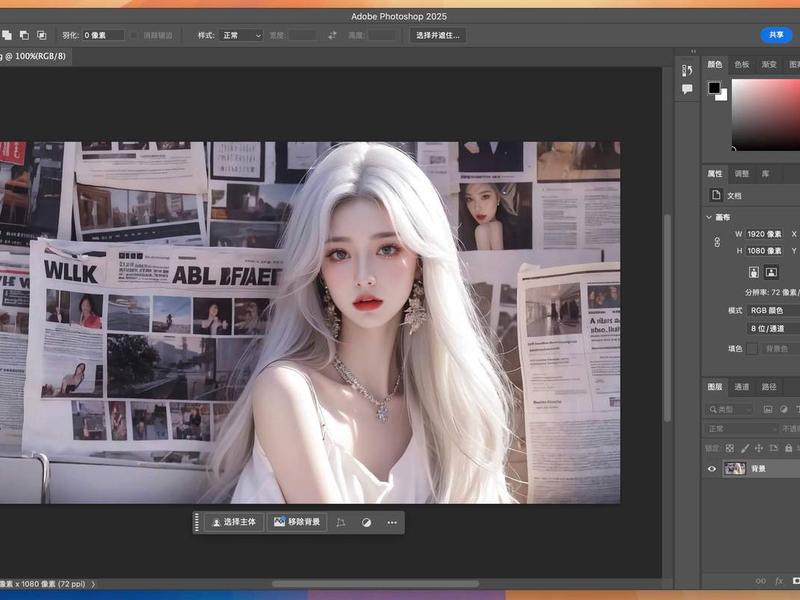Set canvas to portrait orientation
Image resolution: width=800 pixels, height=600 pixels.
[754, 272]
